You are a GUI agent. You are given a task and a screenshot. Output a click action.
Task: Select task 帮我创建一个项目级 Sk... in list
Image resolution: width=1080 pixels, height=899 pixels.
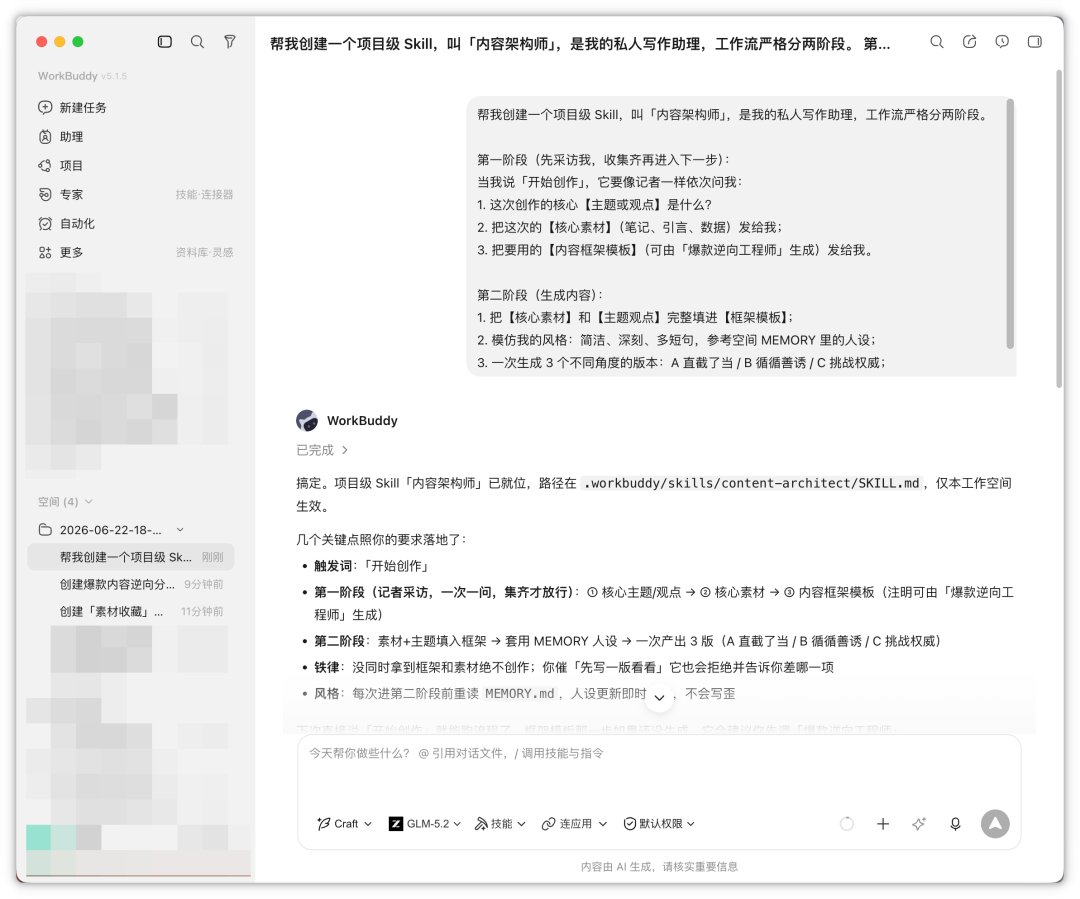[x=131, y=557]
